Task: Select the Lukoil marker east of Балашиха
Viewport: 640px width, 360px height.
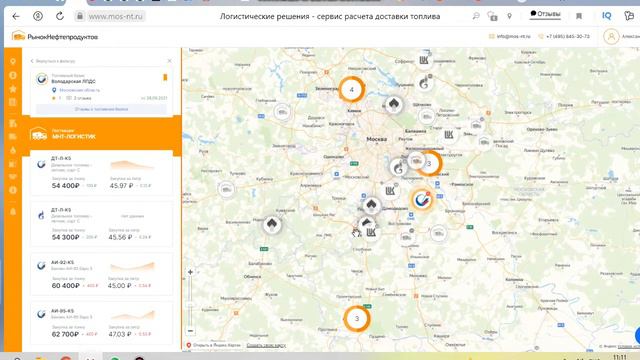Action: tap(449, 135)
